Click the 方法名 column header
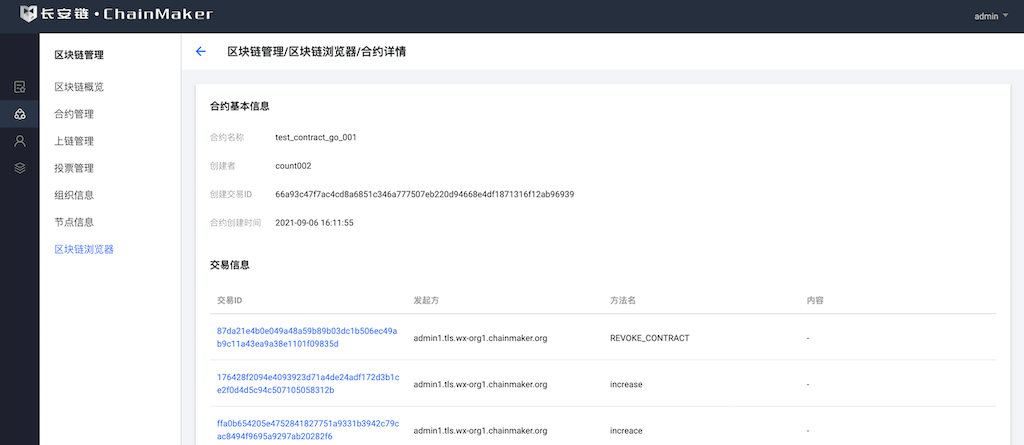This screenshot has width=1024, height=445. [x=623, y=300]
